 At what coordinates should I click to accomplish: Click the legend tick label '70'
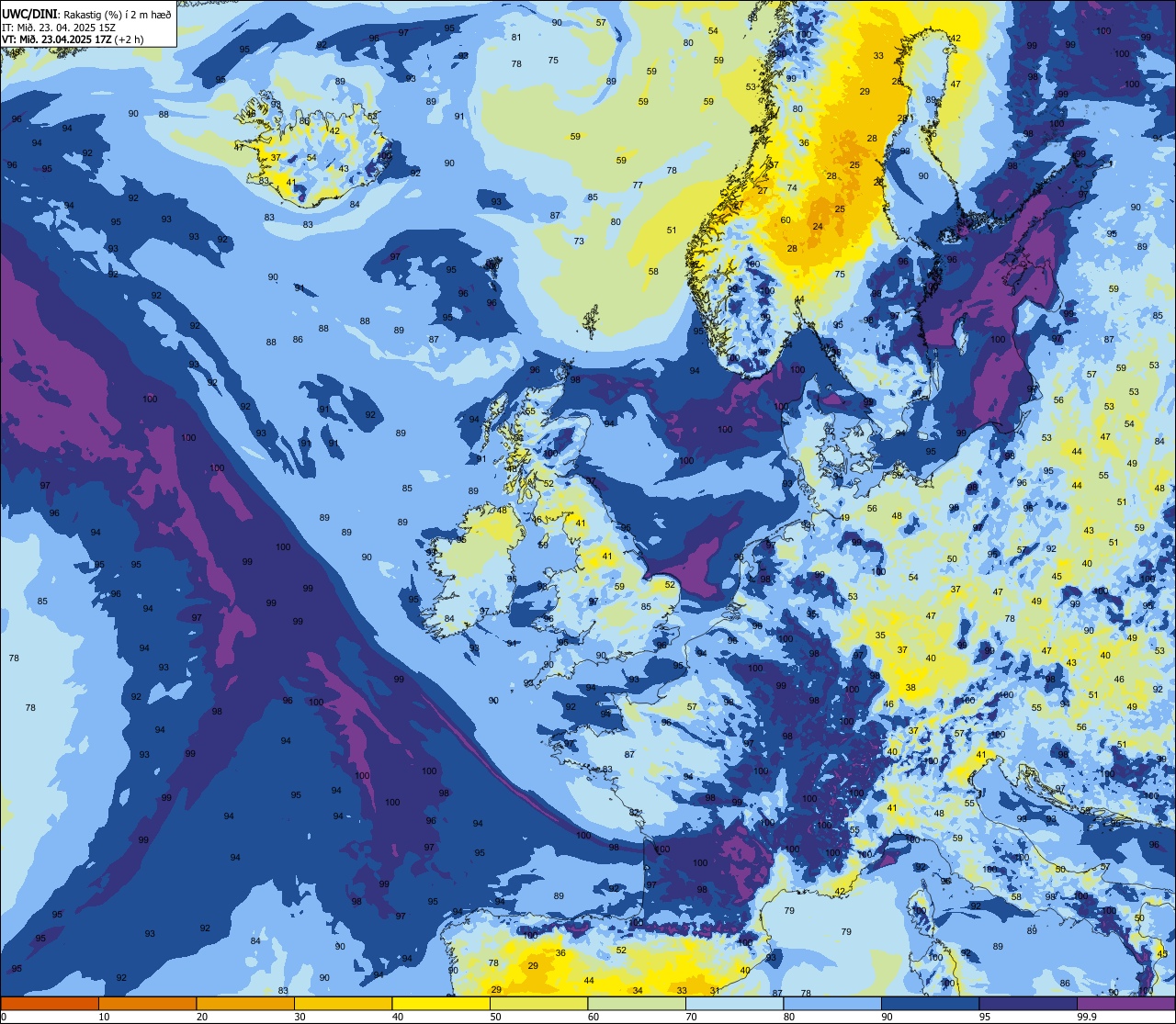tap(691, 1017)
